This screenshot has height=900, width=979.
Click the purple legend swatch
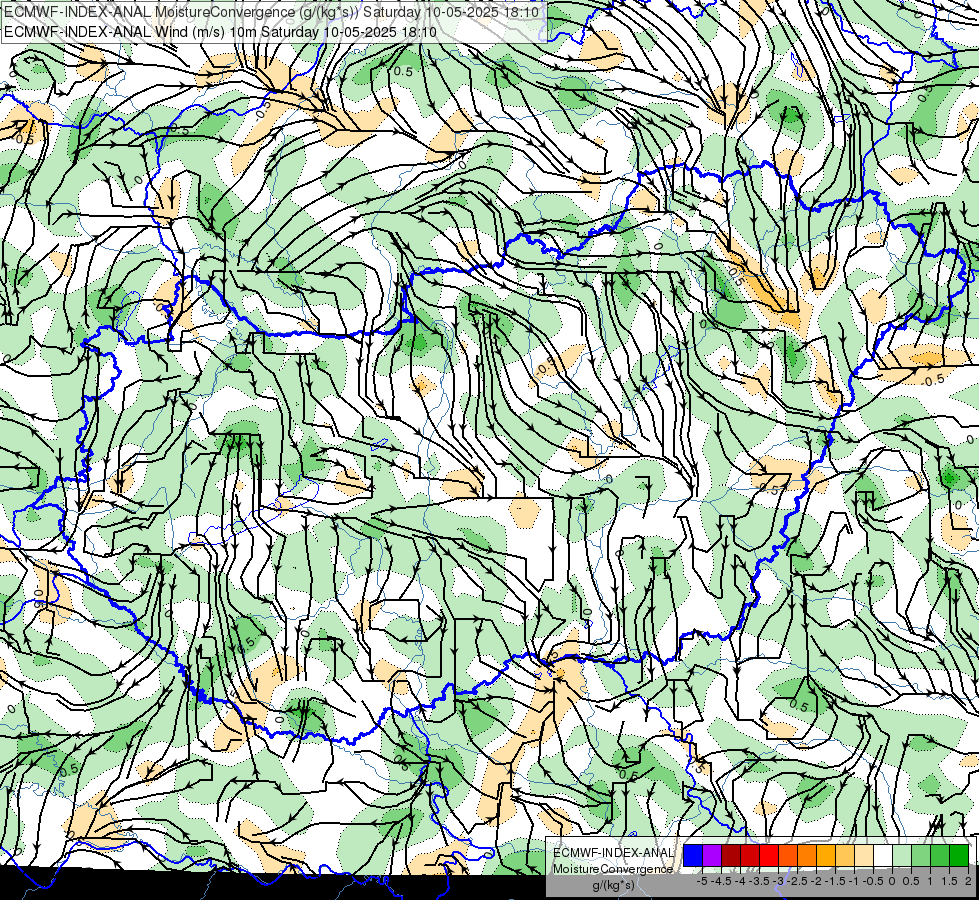point(712,855)
